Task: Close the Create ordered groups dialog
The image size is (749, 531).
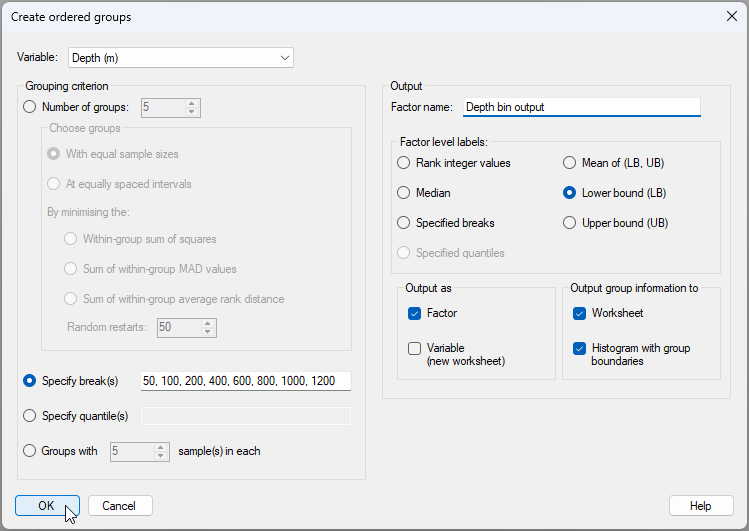Action: [x=730, y=16]
